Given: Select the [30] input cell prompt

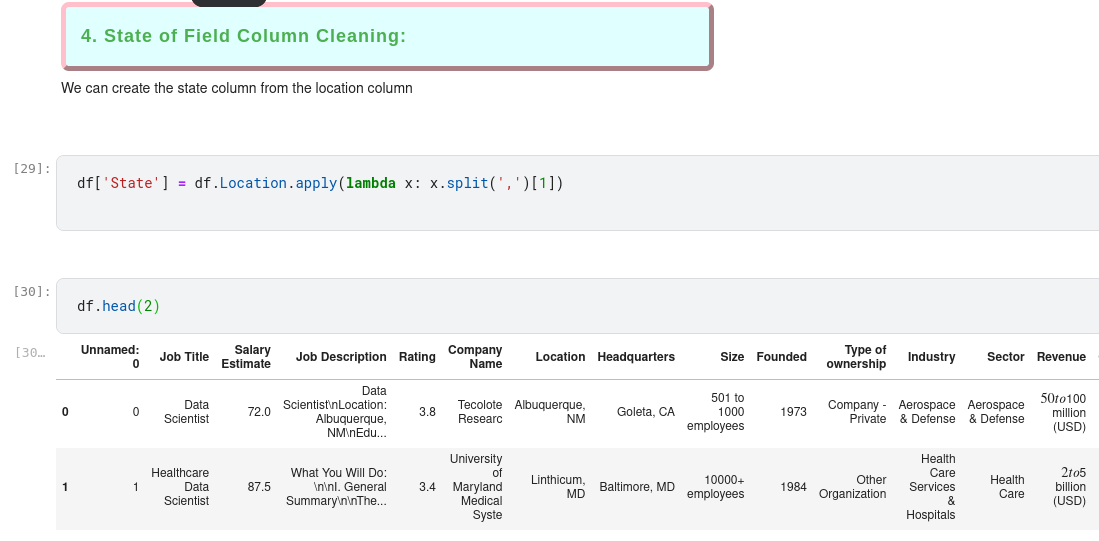Looking at the screenshot, I should (32, 291).
